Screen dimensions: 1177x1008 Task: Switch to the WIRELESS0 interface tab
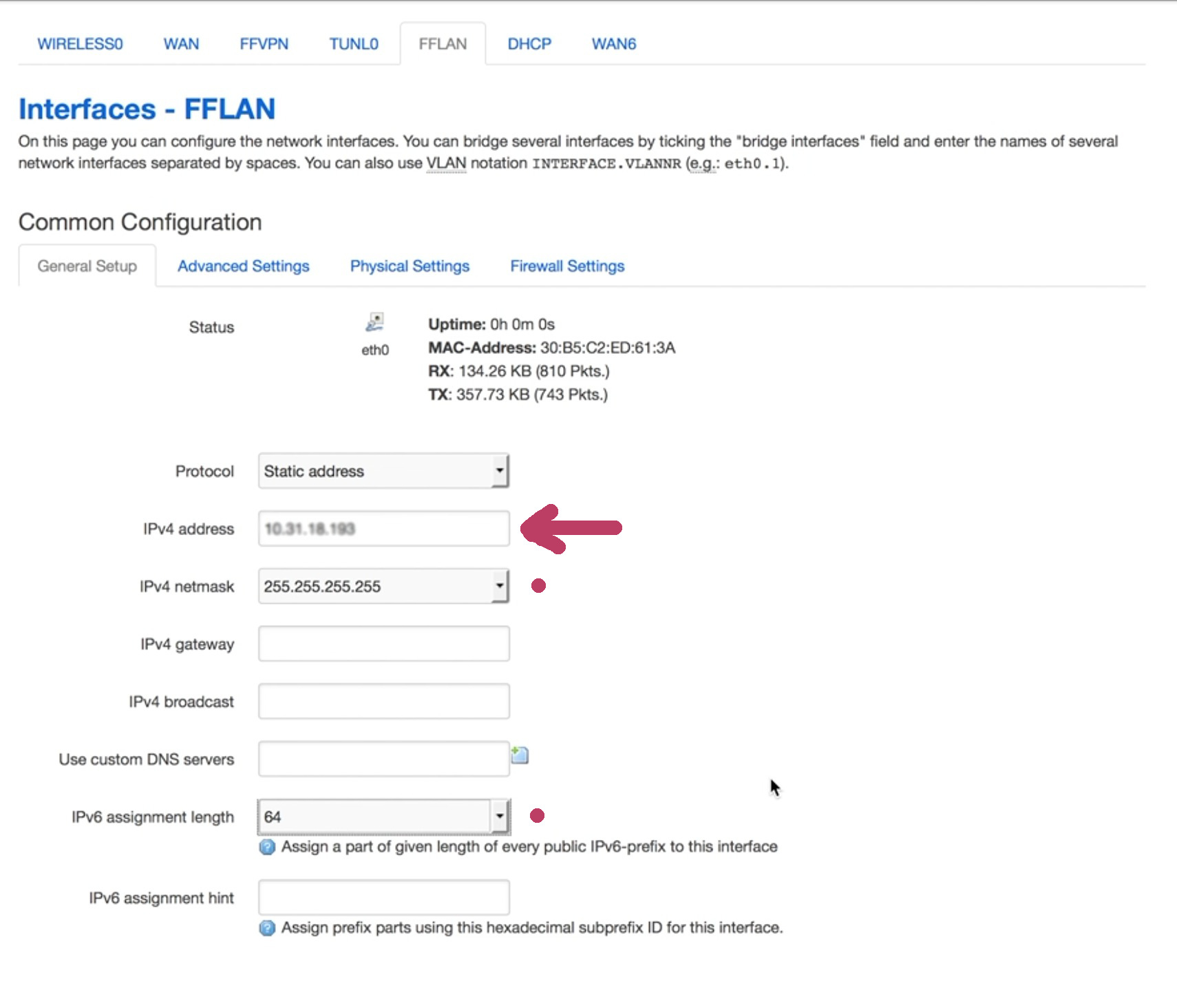tap(80, 44)
